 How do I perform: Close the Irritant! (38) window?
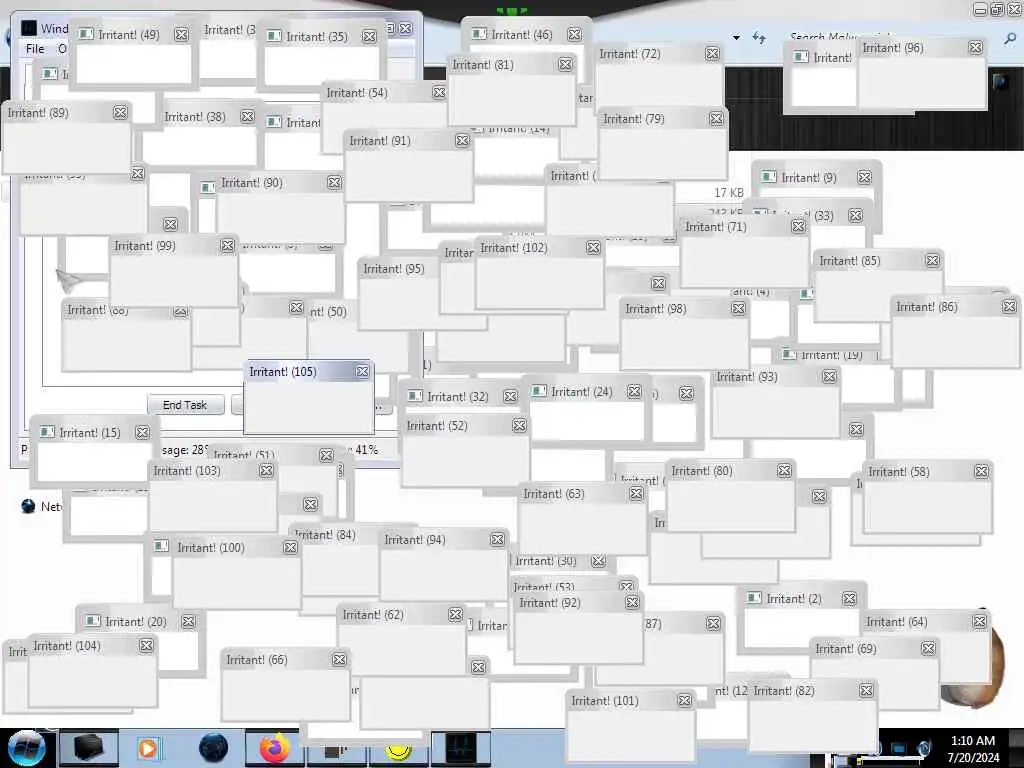click(247, 116)
